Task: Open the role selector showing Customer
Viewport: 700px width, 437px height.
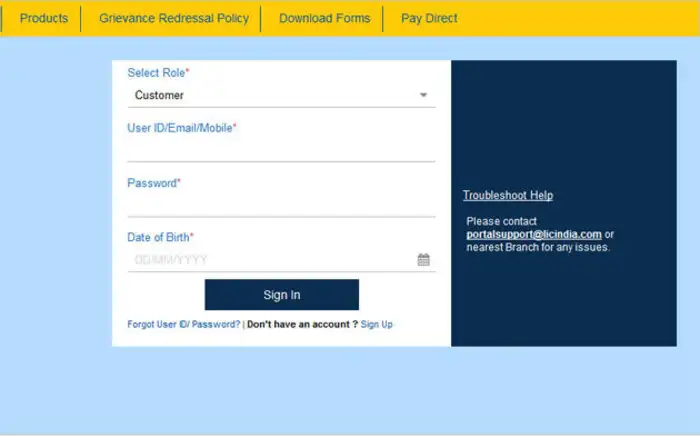Action: pos(270,95)
